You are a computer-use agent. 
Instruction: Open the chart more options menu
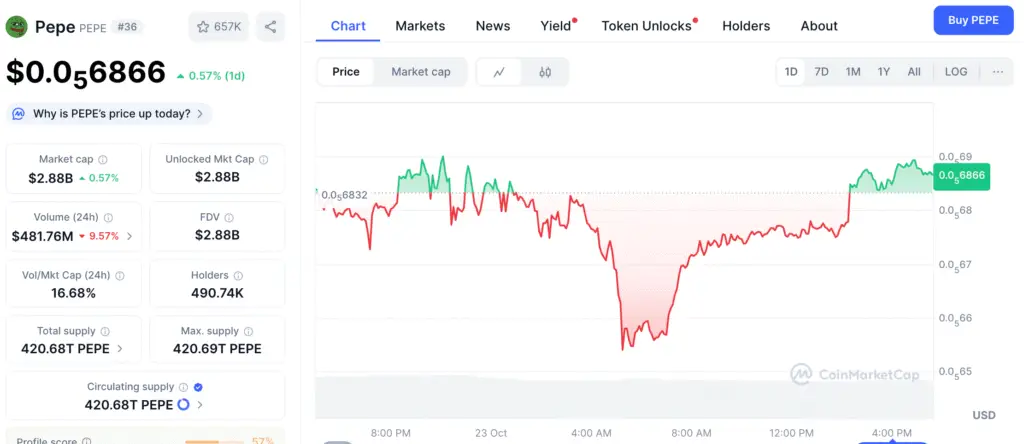tap(997, 72)
